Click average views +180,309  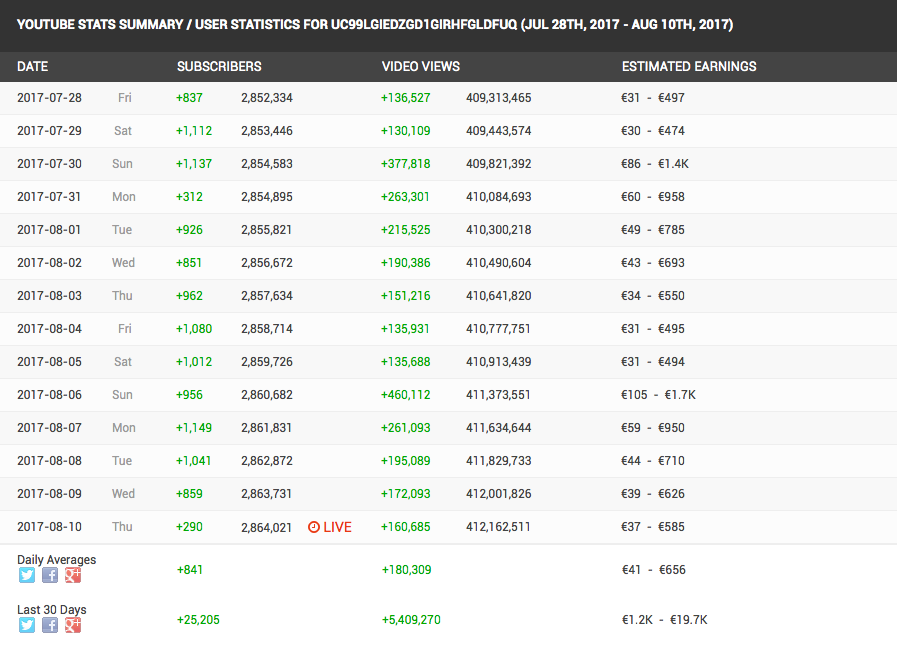[407, 570]
